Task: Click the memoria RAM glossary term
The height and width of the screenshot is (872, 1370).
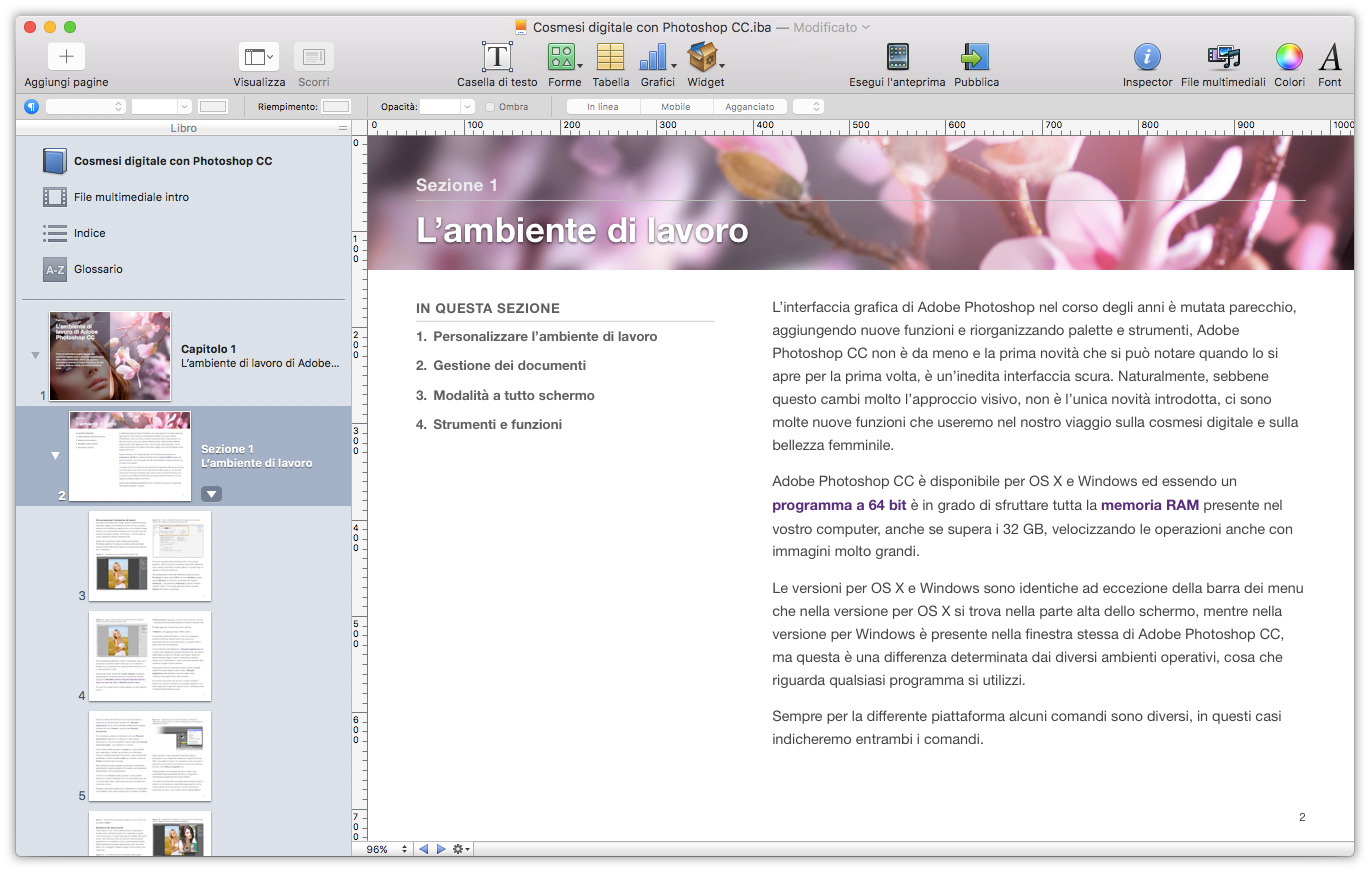Action: point(1150,506)
